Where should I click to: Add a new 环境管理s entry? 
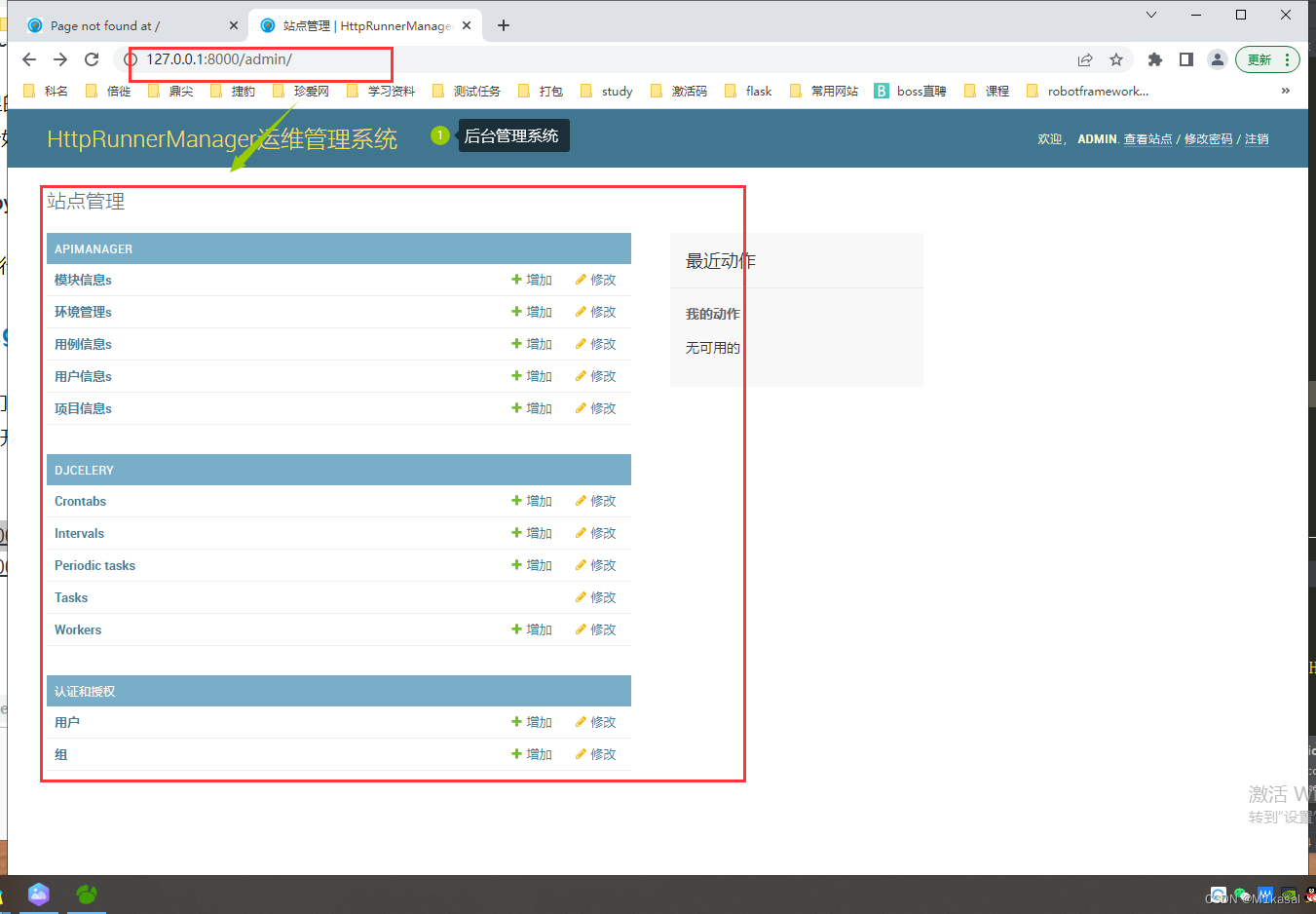[x=532, y=312]
